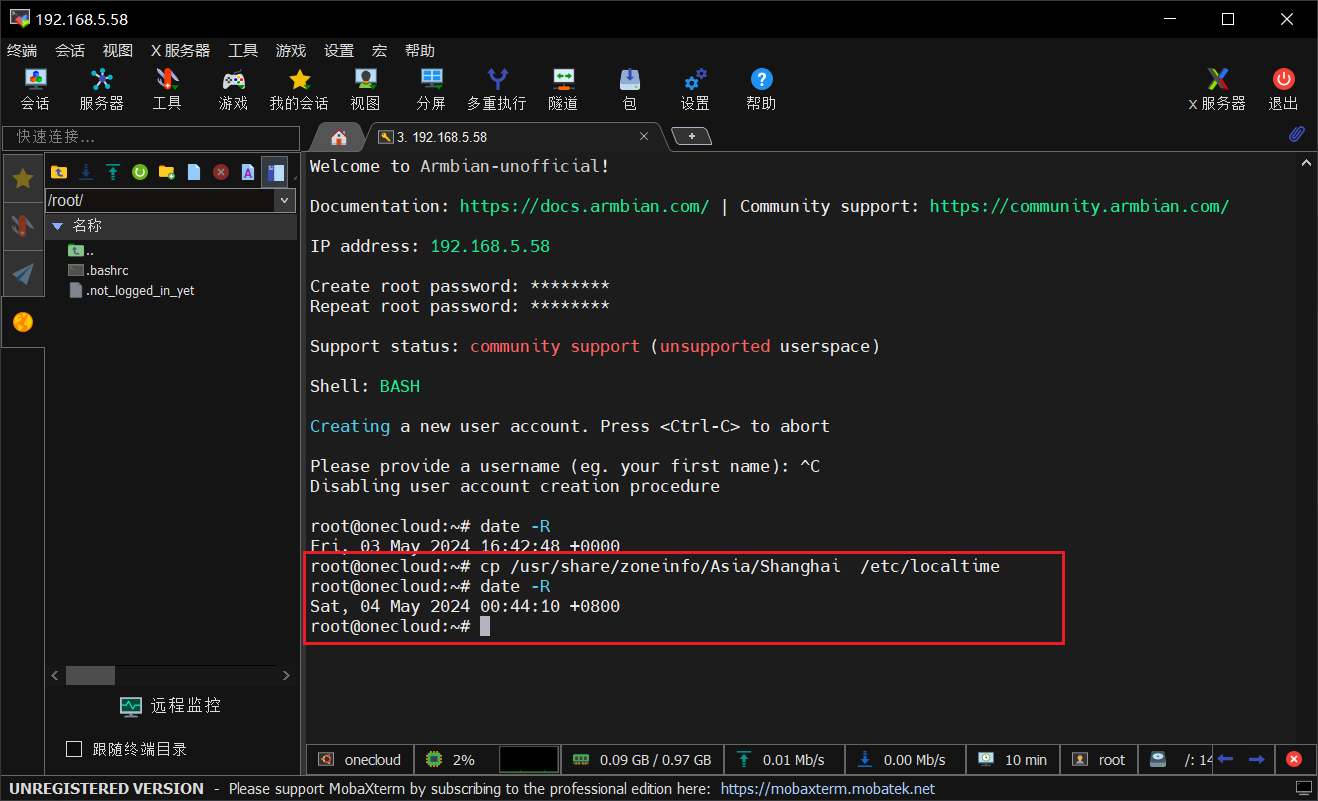Screen dimensions: 1318x801
Task: Close the 192.168.5.58 session tab
Action: (645, 137)
